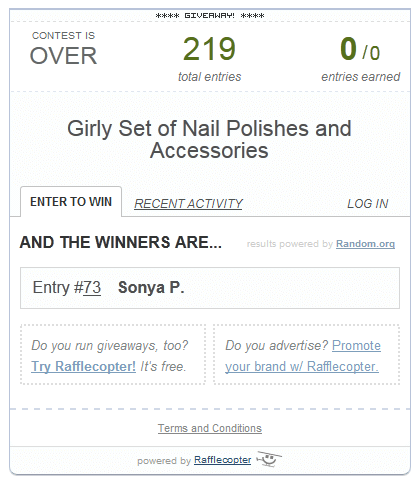This screenshot has width=420, height=480.
Task: Click the winner name Sonya P.
Action: 151,287
